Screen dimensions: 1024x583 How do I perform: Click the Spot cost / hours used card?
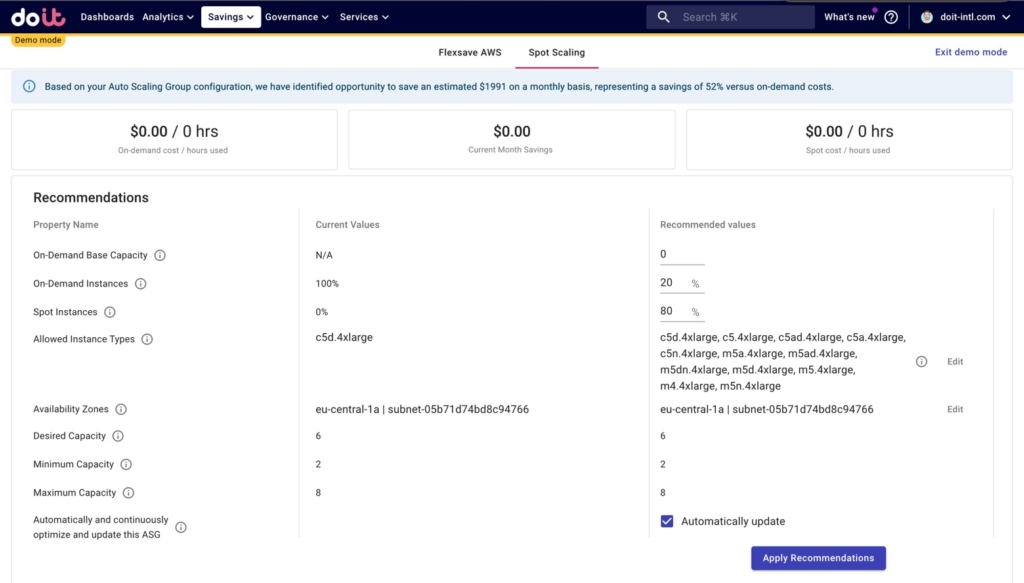[849, 140]
